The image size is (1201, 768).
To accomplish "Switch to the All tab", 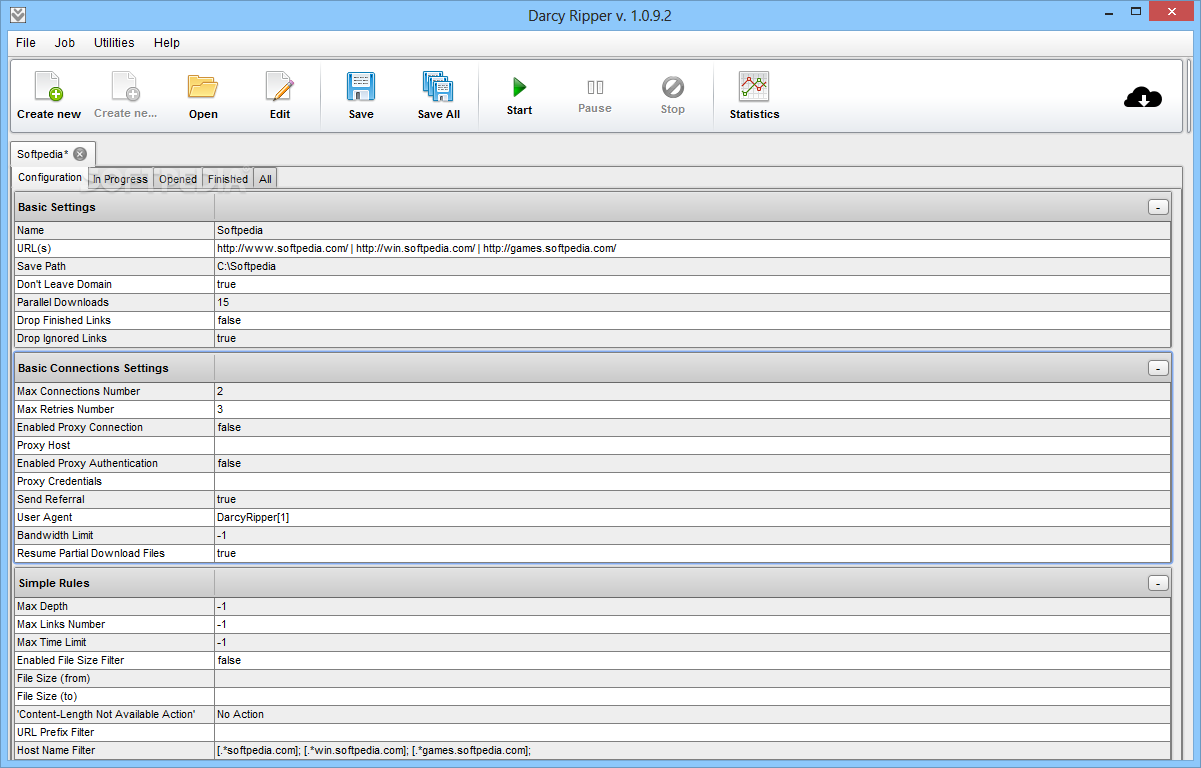I will pyautogui.click(x=265, y=179).
